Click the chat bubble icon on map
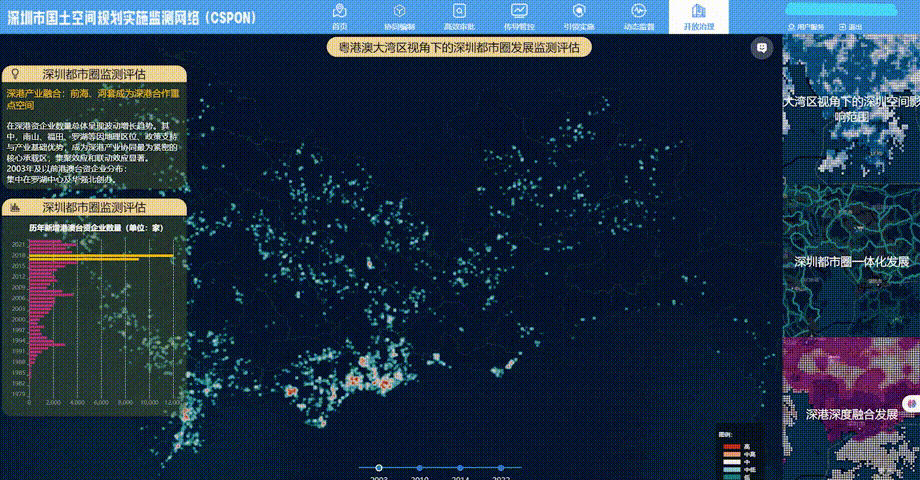920x480 pixels. point(762,48)
